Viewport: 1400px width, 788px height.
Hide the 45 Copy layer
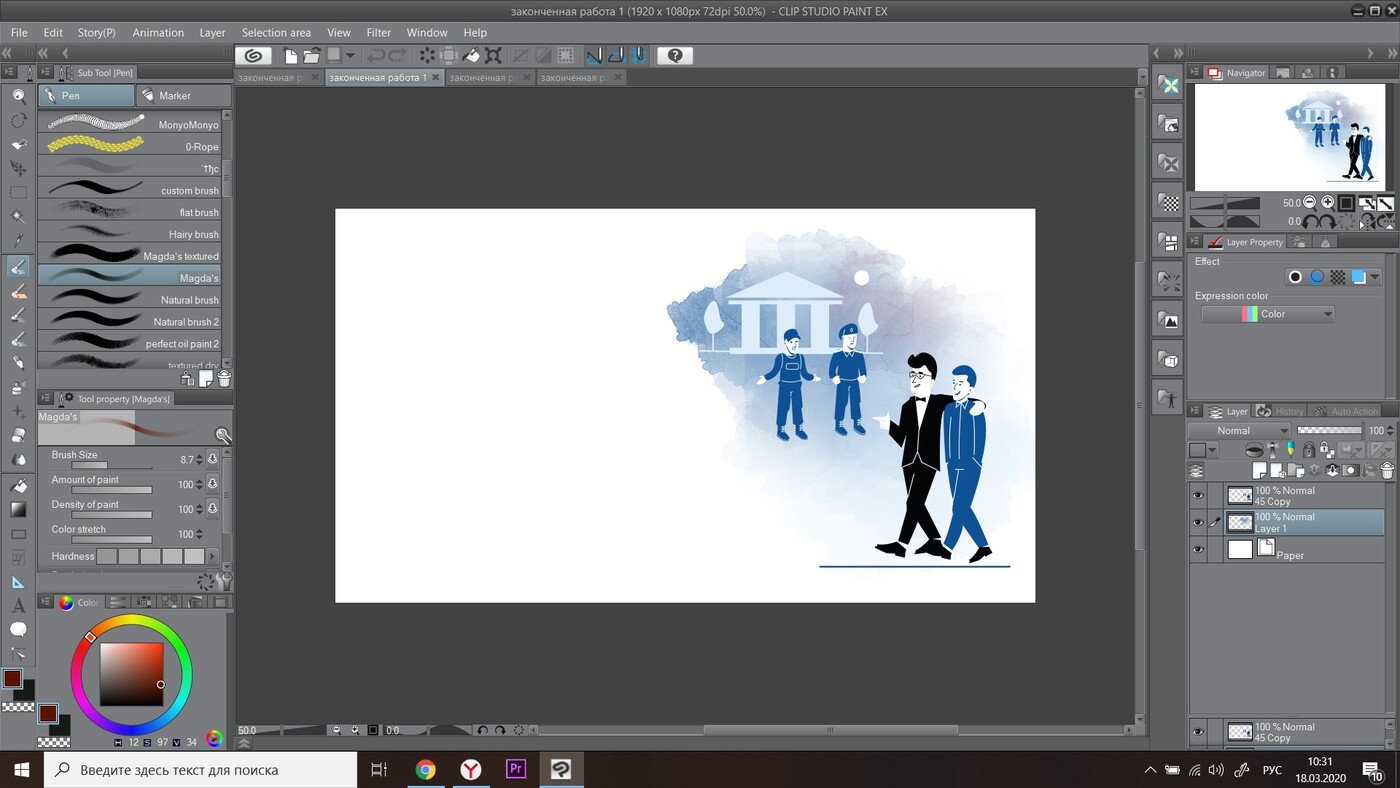[x=1198, y=495]
